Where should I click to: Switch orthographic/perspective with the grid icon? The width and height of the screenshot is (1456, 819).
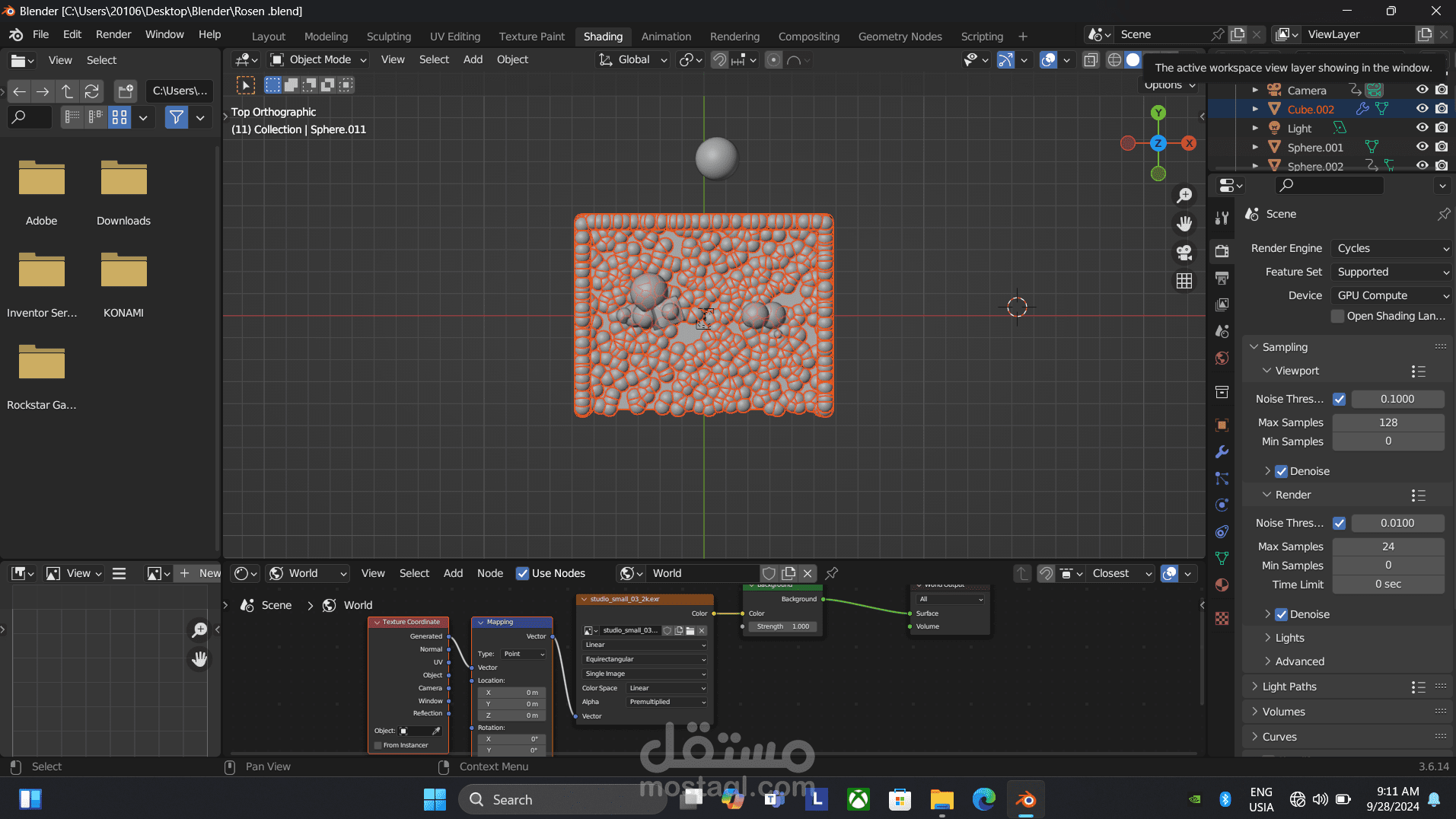click(1184, 281)
